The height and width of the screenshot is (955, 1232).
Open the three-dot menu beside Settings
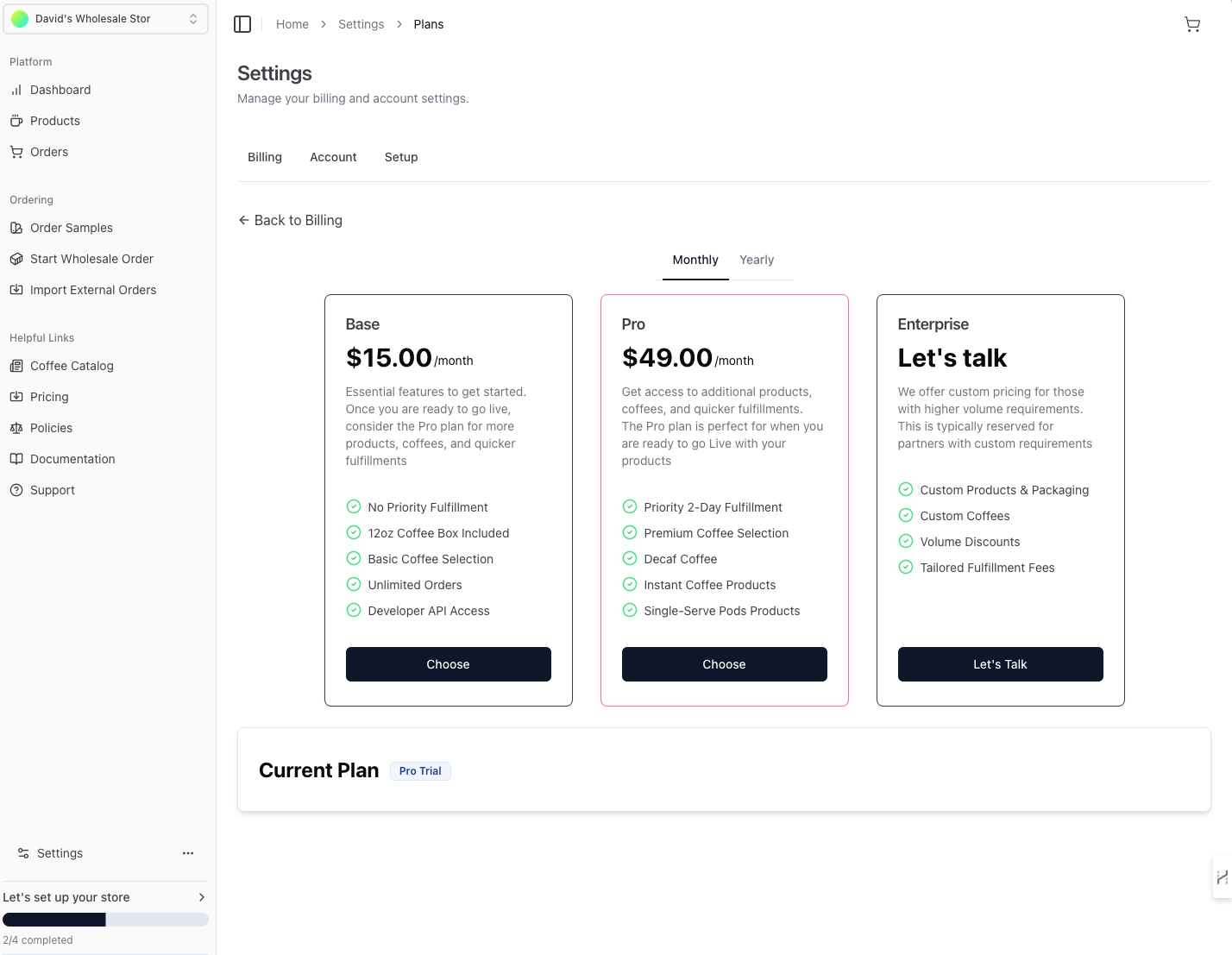(188, 853)
